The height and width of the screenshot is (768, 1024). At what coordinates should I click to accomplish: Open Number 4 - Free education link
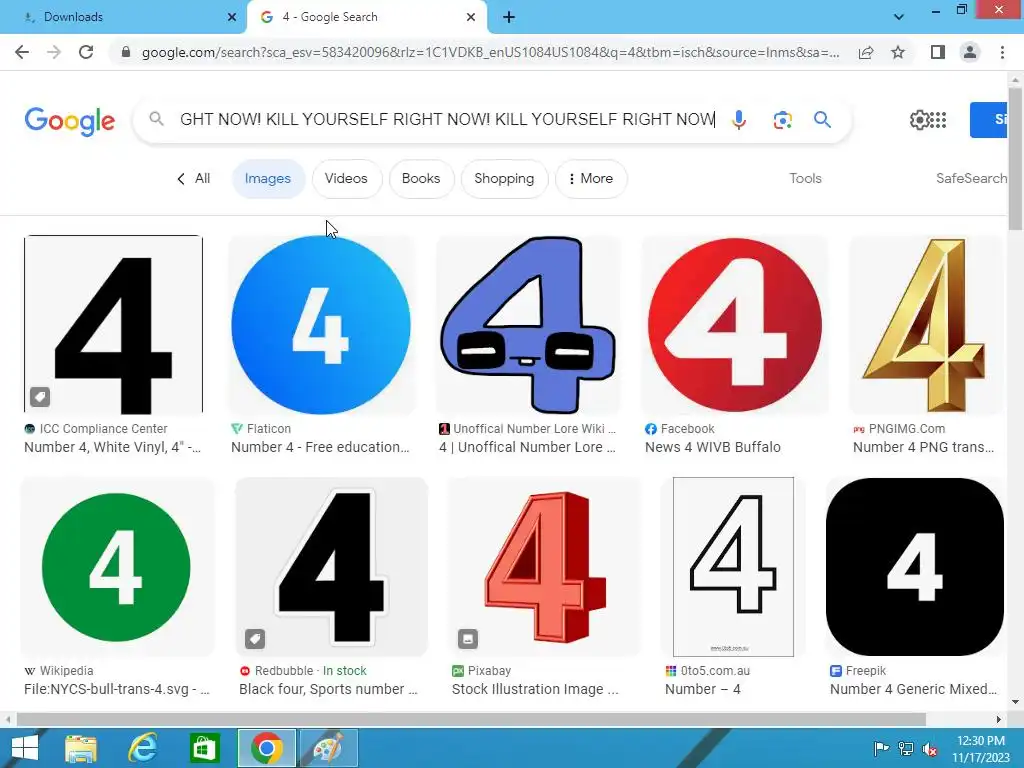tap(320, 447)
